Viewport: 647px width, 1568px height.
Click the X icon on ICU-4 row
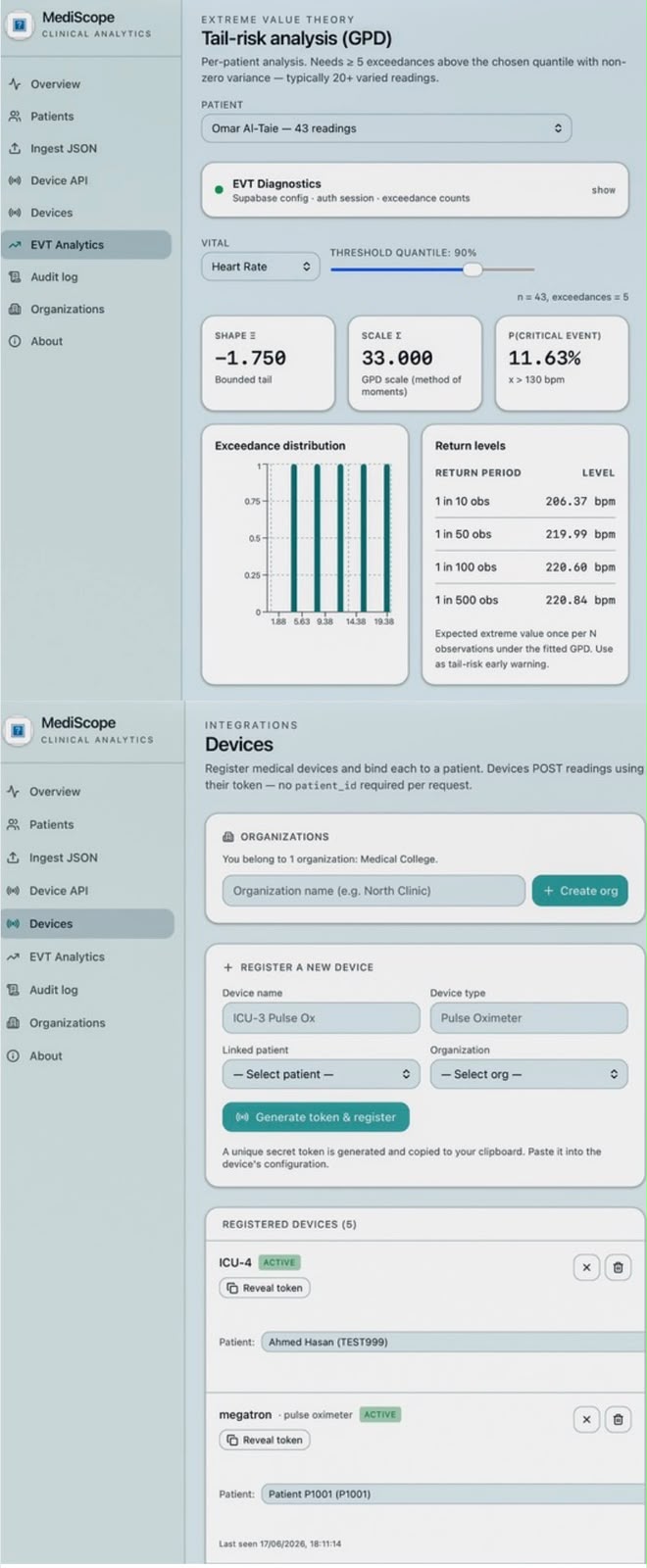(x=586, y=1267)
